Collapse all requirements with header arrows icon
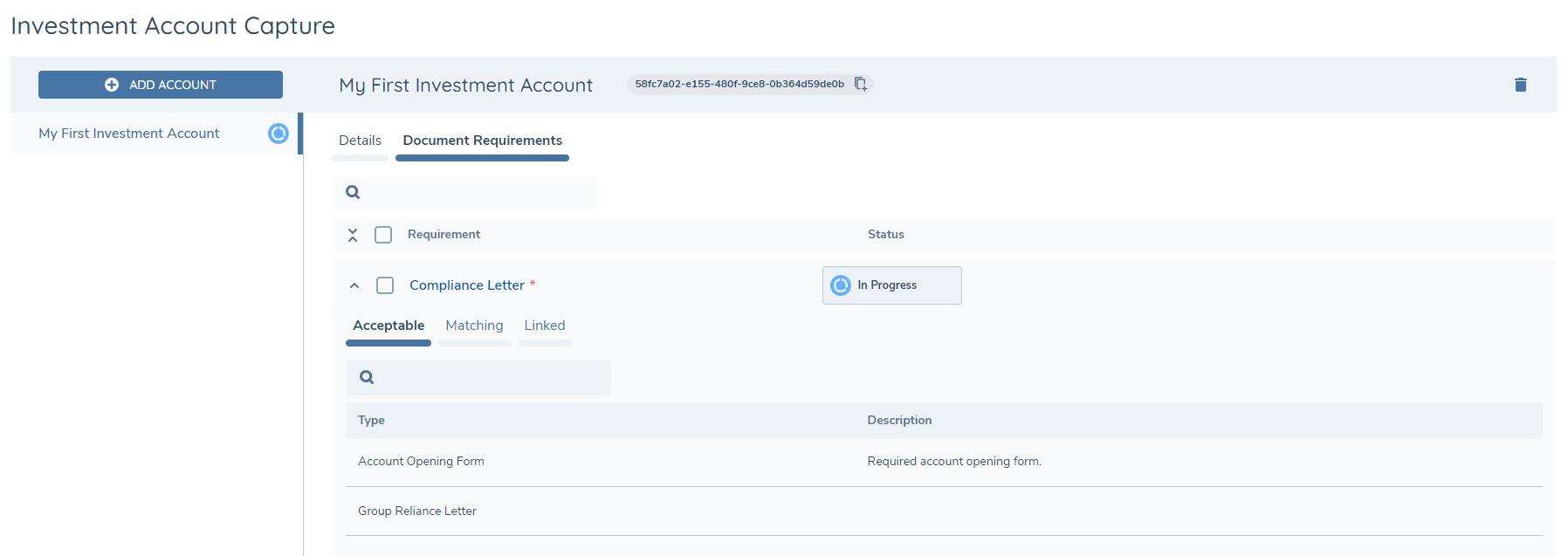 [353, 235]
